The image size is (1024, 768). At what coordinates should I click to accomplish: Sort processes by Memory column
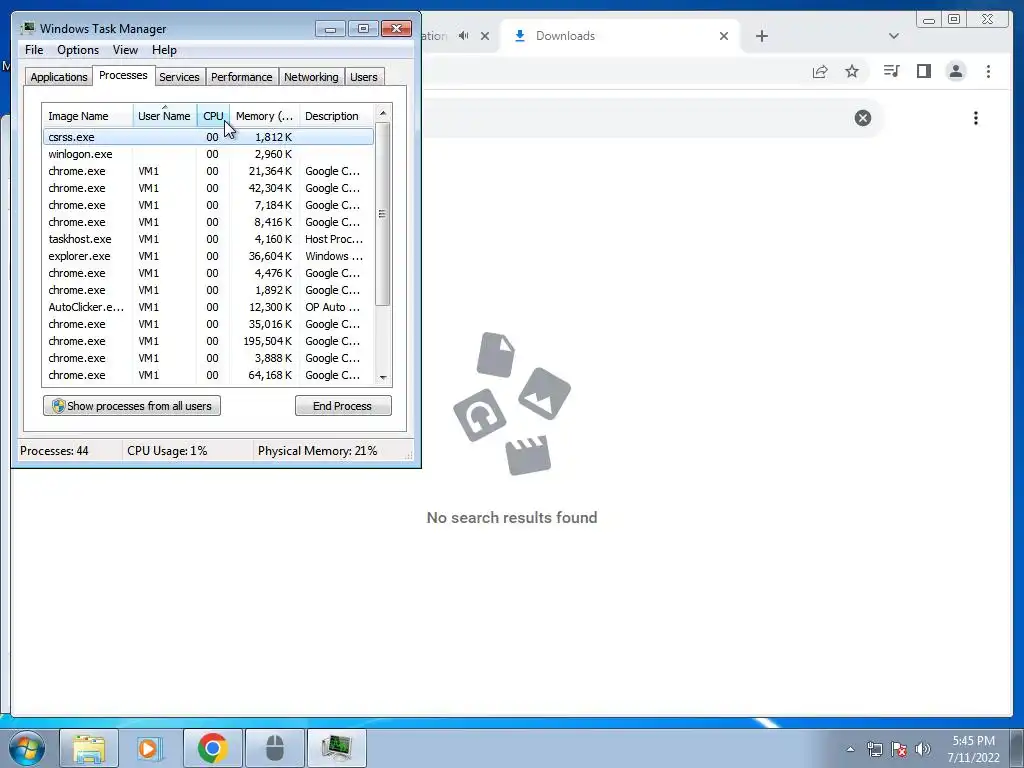(x=264, y=116)
